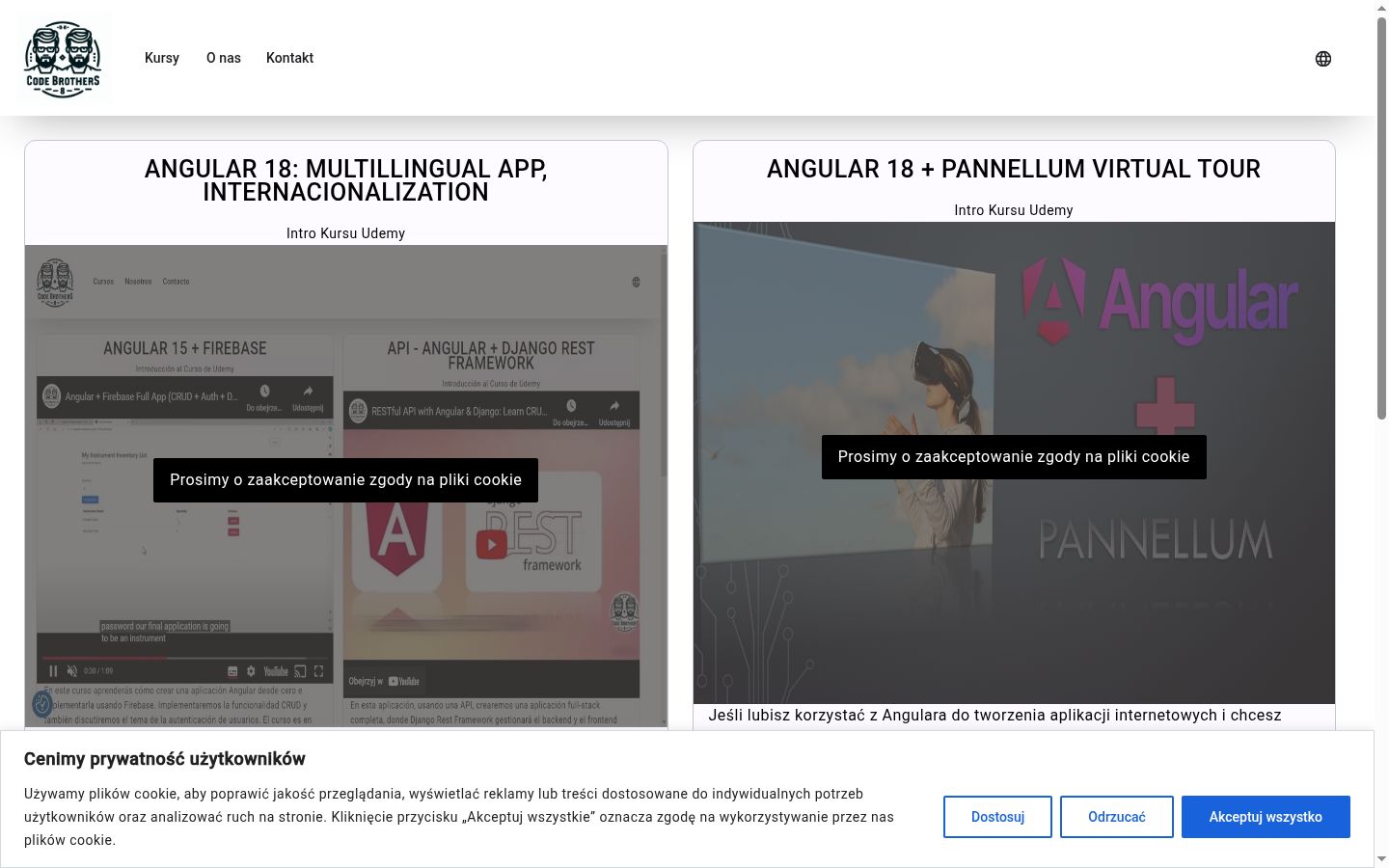The image size is (1389, 868).
Task: Click Intro Kursu Udemy under the Multillingual App title
Action: coord(345,233)
